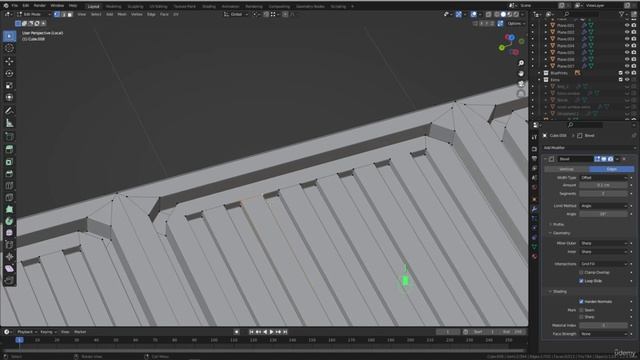Select the Cursor tool

[x=9, y=48]
